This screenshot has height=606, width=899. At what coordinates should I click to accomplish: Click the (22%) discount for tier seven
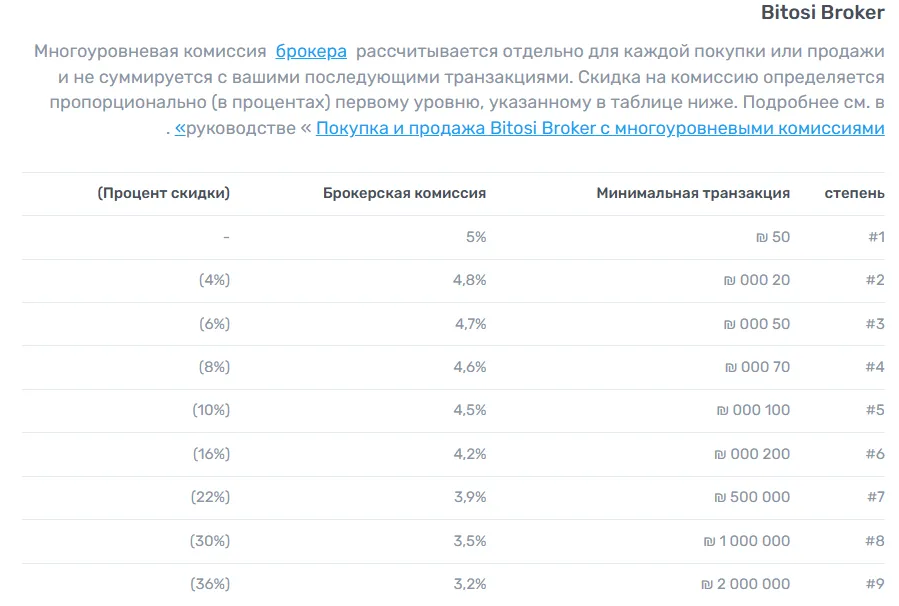(x=210, y=497)
